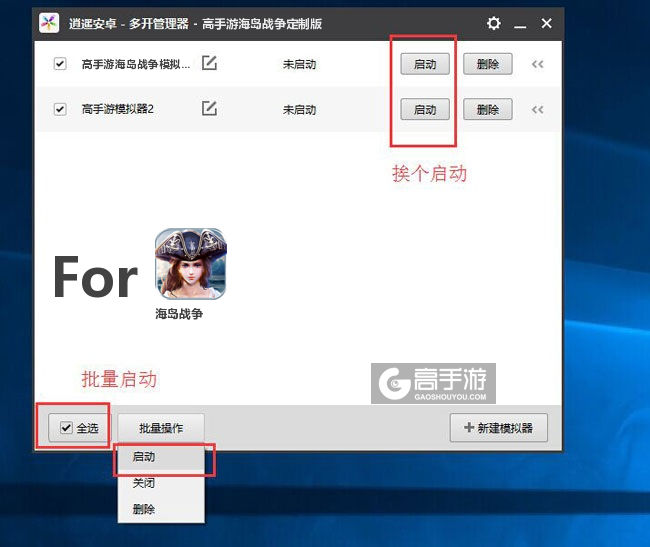Choose 关闭 from batch menu

tap(161, 483)
